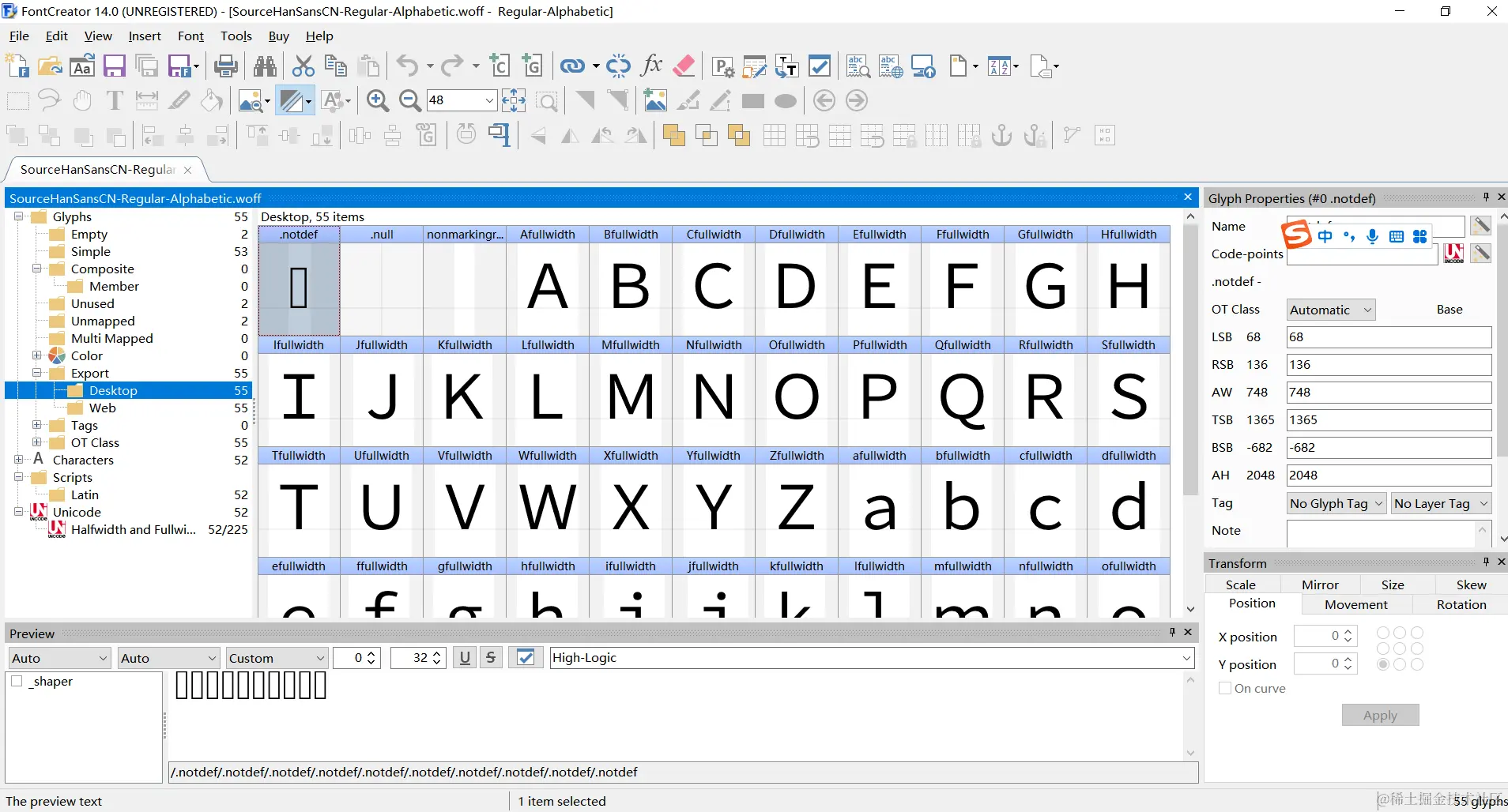The image size is (1508, 812).
Task: Click the Copy icon
Action: (336, 66)
